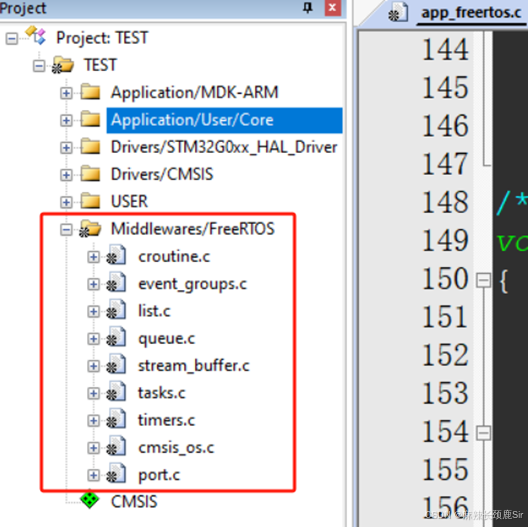Screen dimensions: 528x527
Task: Select the USER group label
Action: coord(129,202)
